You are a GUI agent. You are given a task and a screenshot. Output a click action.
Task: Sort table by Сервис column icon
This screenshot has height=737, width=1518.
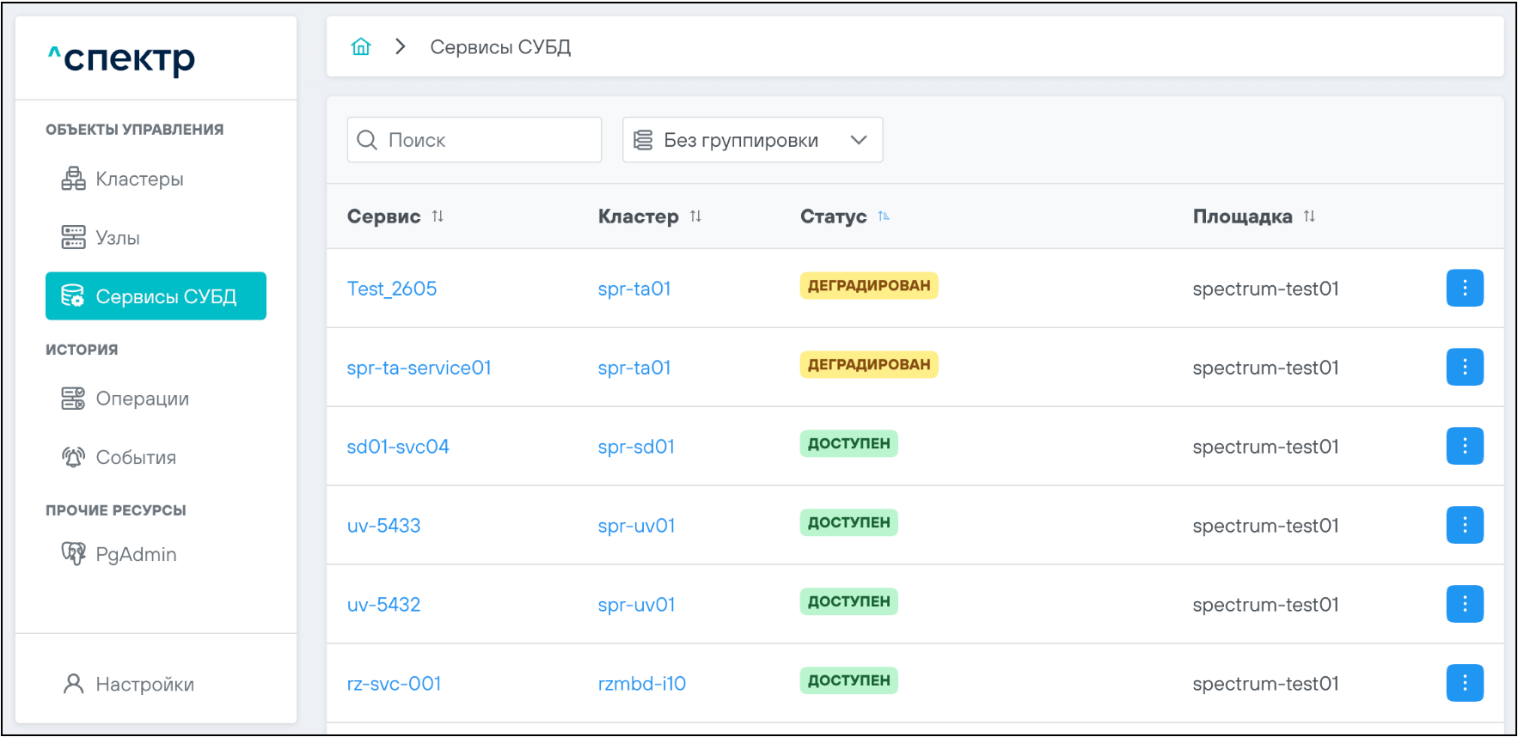pos(437,217)
